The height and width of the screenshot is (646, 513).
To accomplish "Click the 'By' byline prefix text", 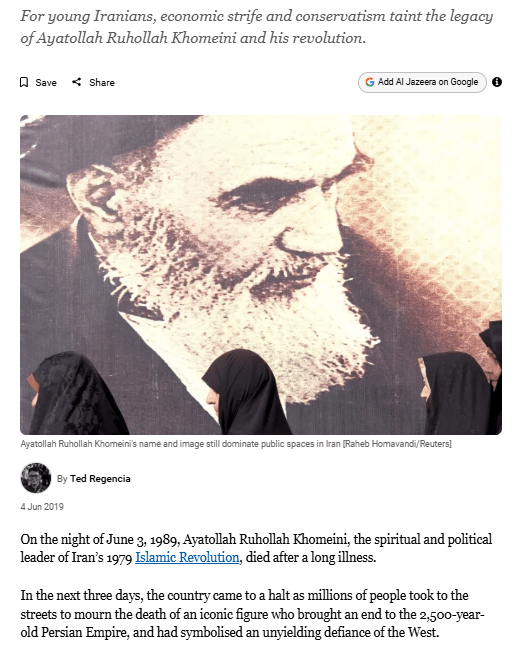I will 62,479.
